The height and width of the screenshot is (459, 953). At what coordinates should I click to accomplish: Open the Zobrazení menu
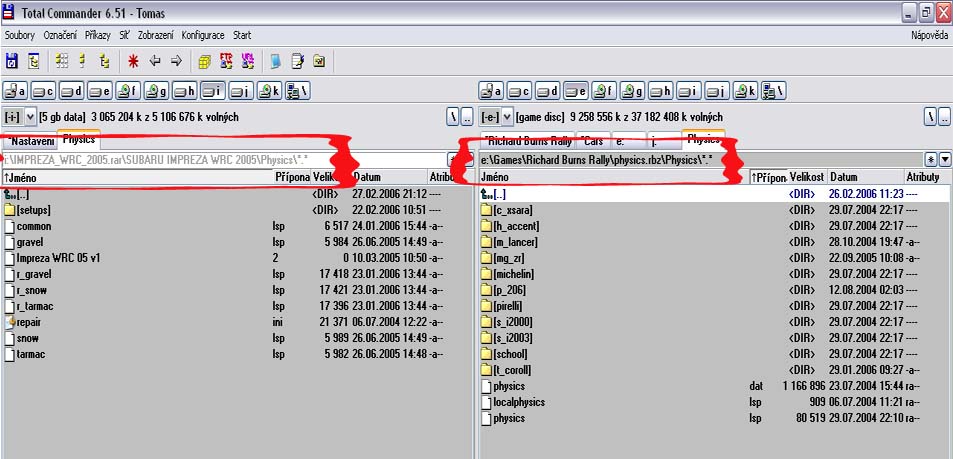tap(156, 35)
